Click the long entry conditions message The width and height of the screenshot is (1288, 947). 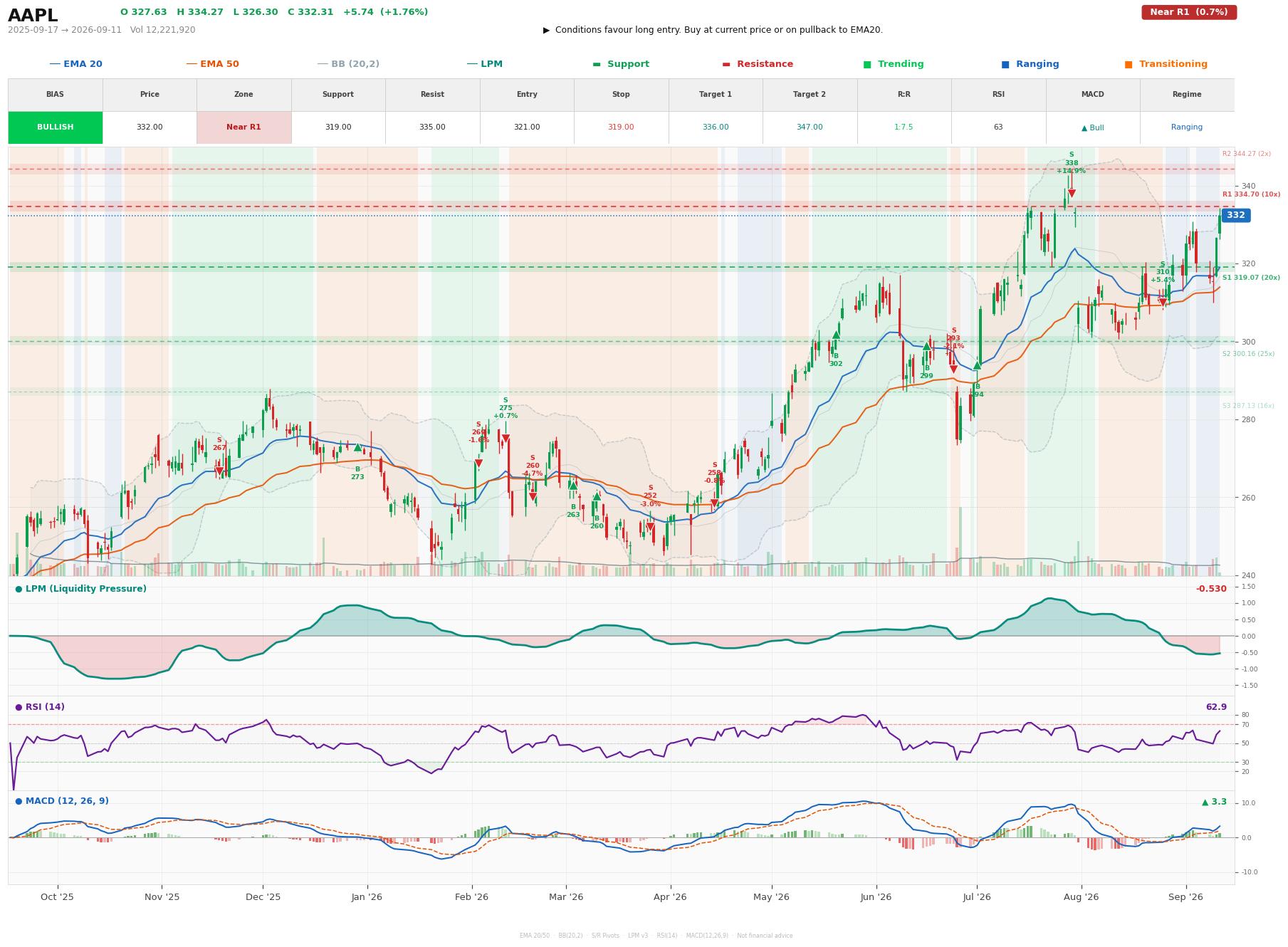[713, 30]
